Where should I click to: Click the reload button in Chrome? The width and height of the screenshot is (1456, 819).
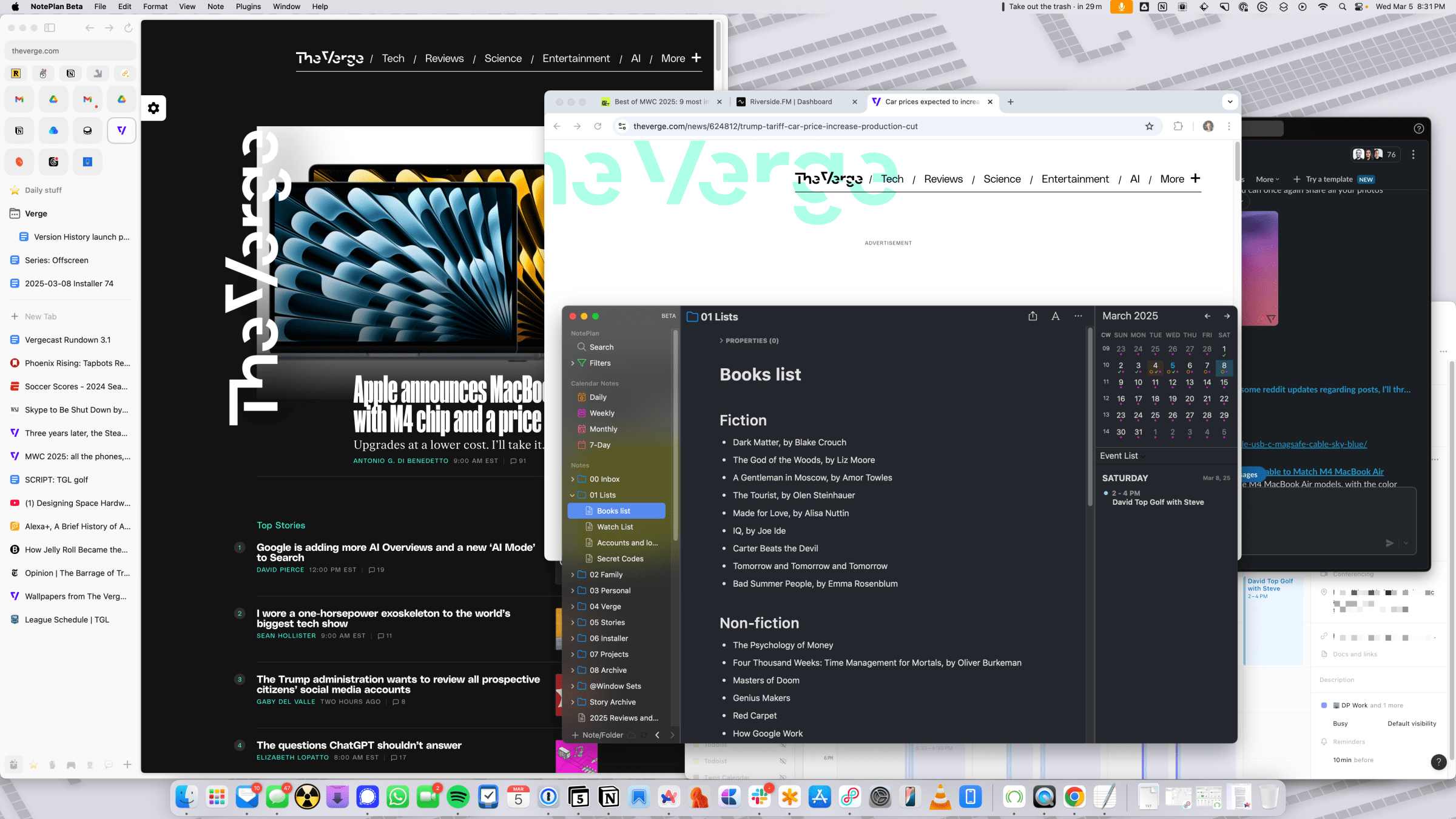point(598,126)
